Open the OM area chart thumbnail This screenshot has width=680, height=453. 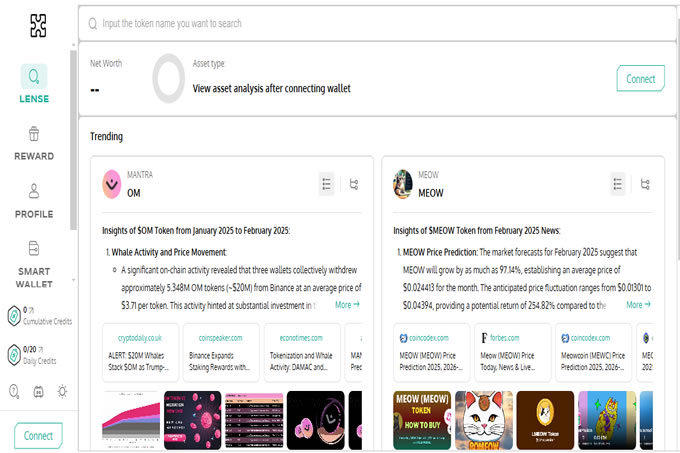131,420
